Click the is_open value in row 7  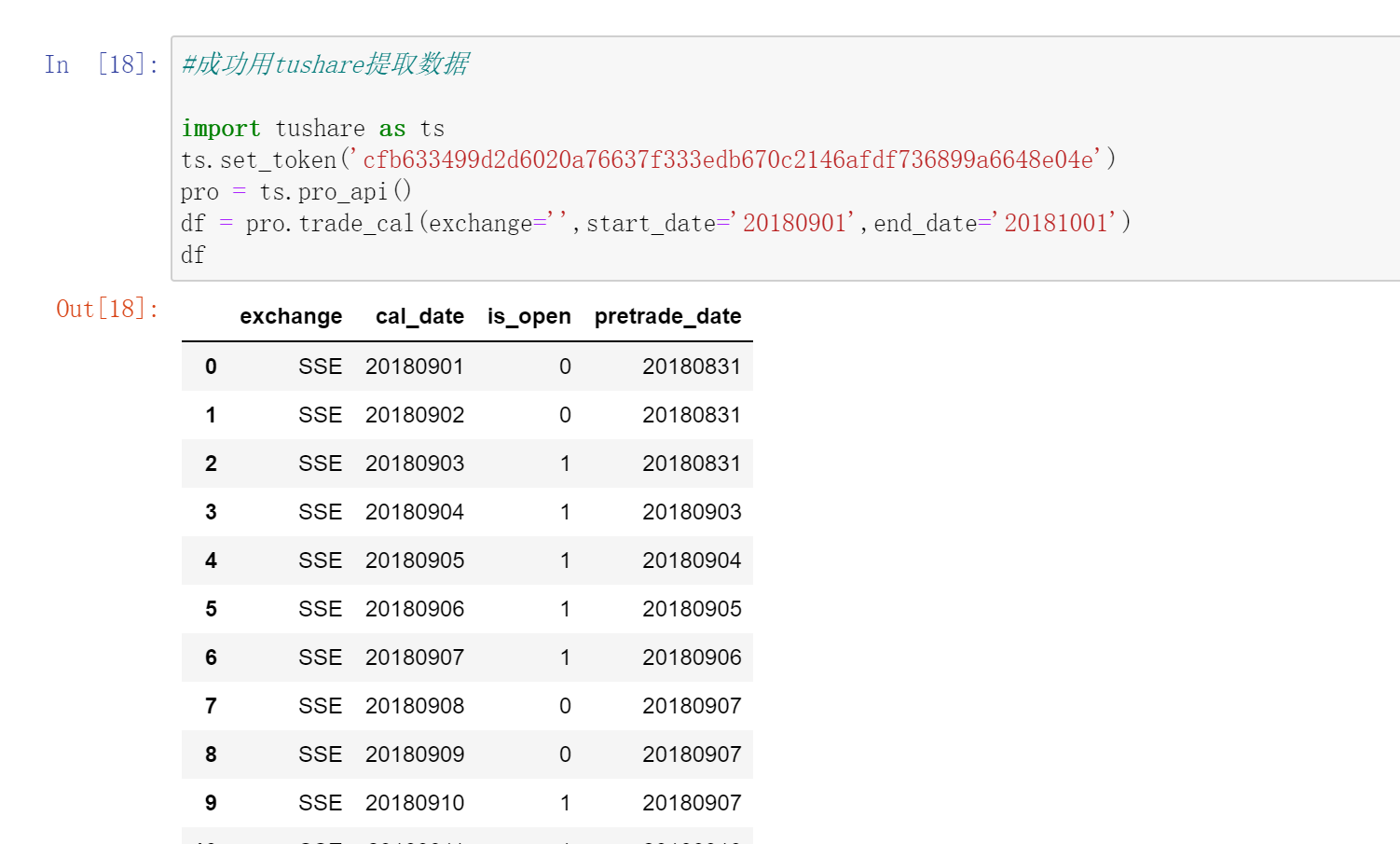[x=565, y=706]
